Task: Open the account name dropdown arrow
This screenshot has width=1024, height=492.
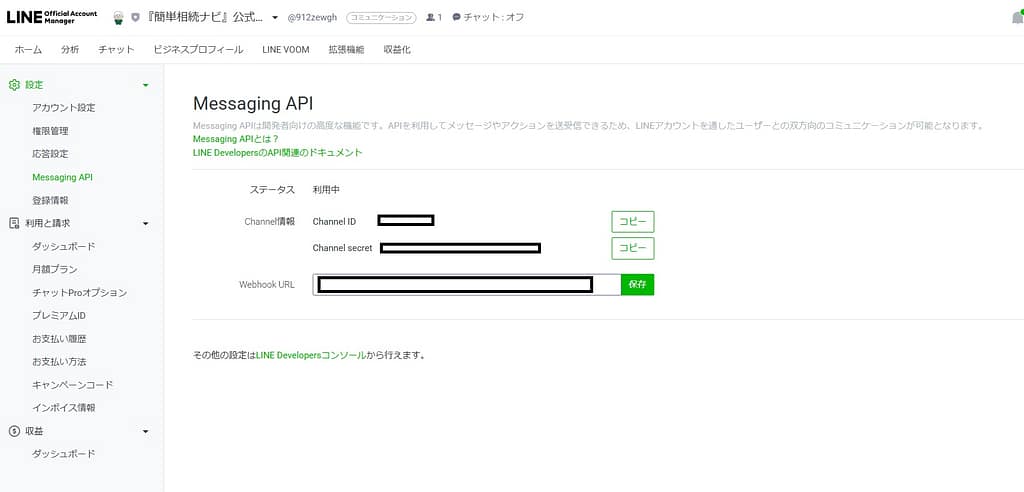Action: point(275,18)
